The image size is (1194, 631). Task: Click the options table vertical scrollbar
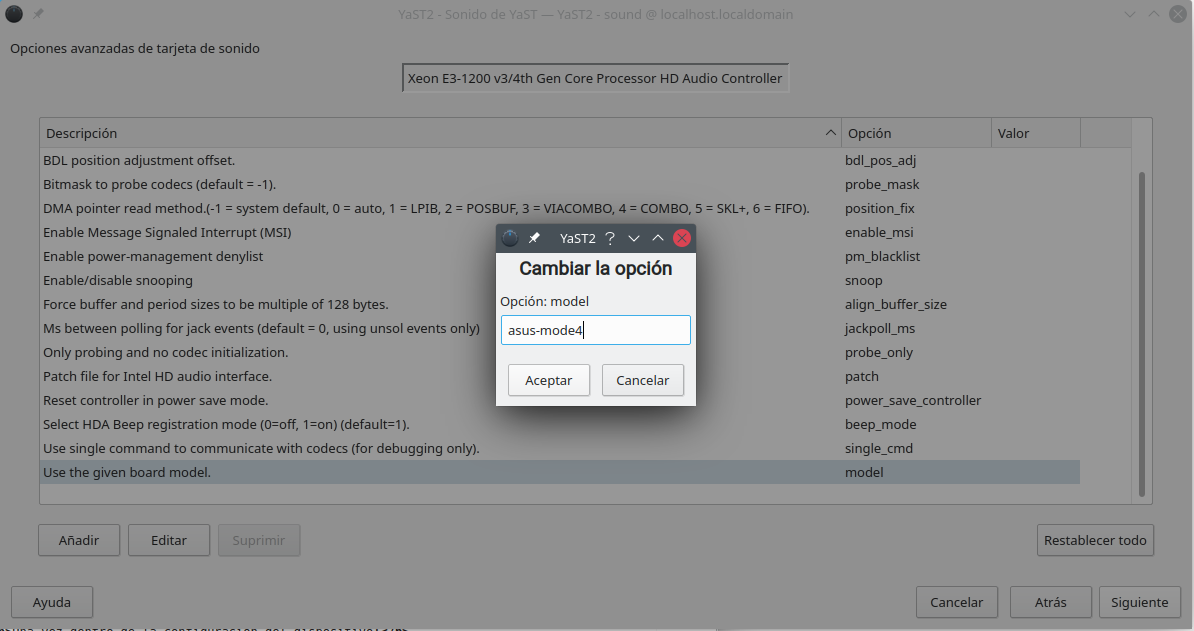tap(1142, 330)
